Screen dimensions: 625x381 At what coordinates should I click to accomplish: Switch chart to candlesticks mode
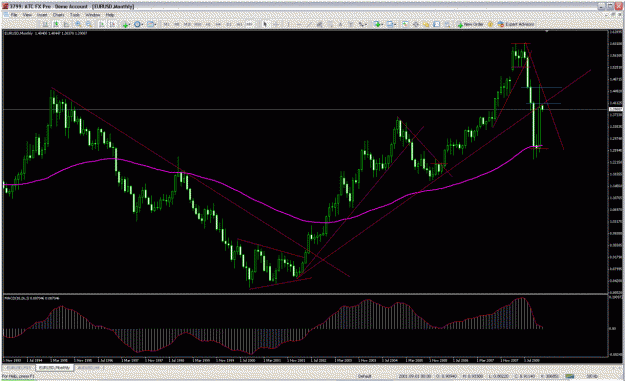tap(56, 24)
